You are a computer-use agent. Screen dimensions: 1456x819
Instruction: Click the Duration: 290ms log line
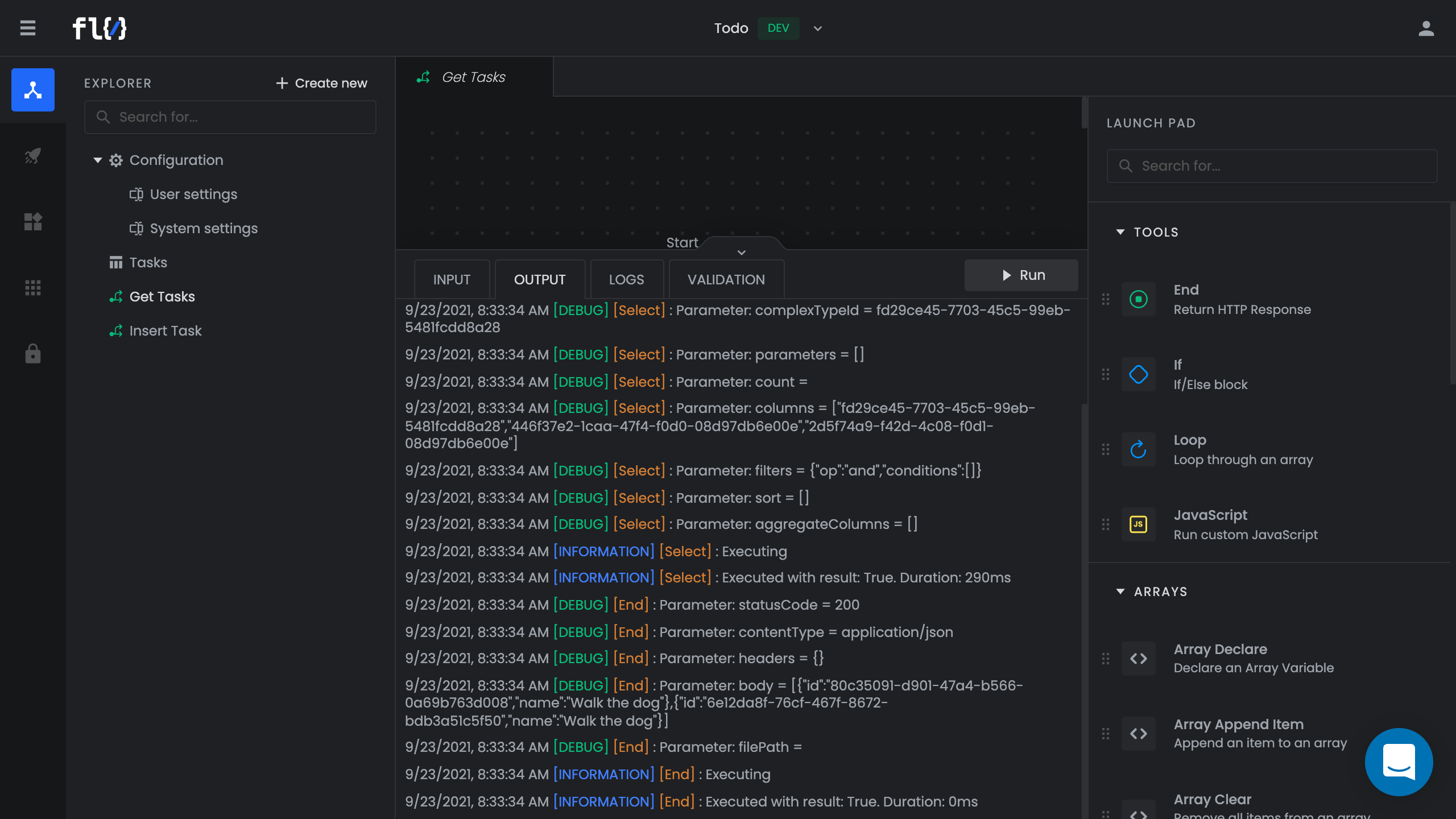[708, 578]
